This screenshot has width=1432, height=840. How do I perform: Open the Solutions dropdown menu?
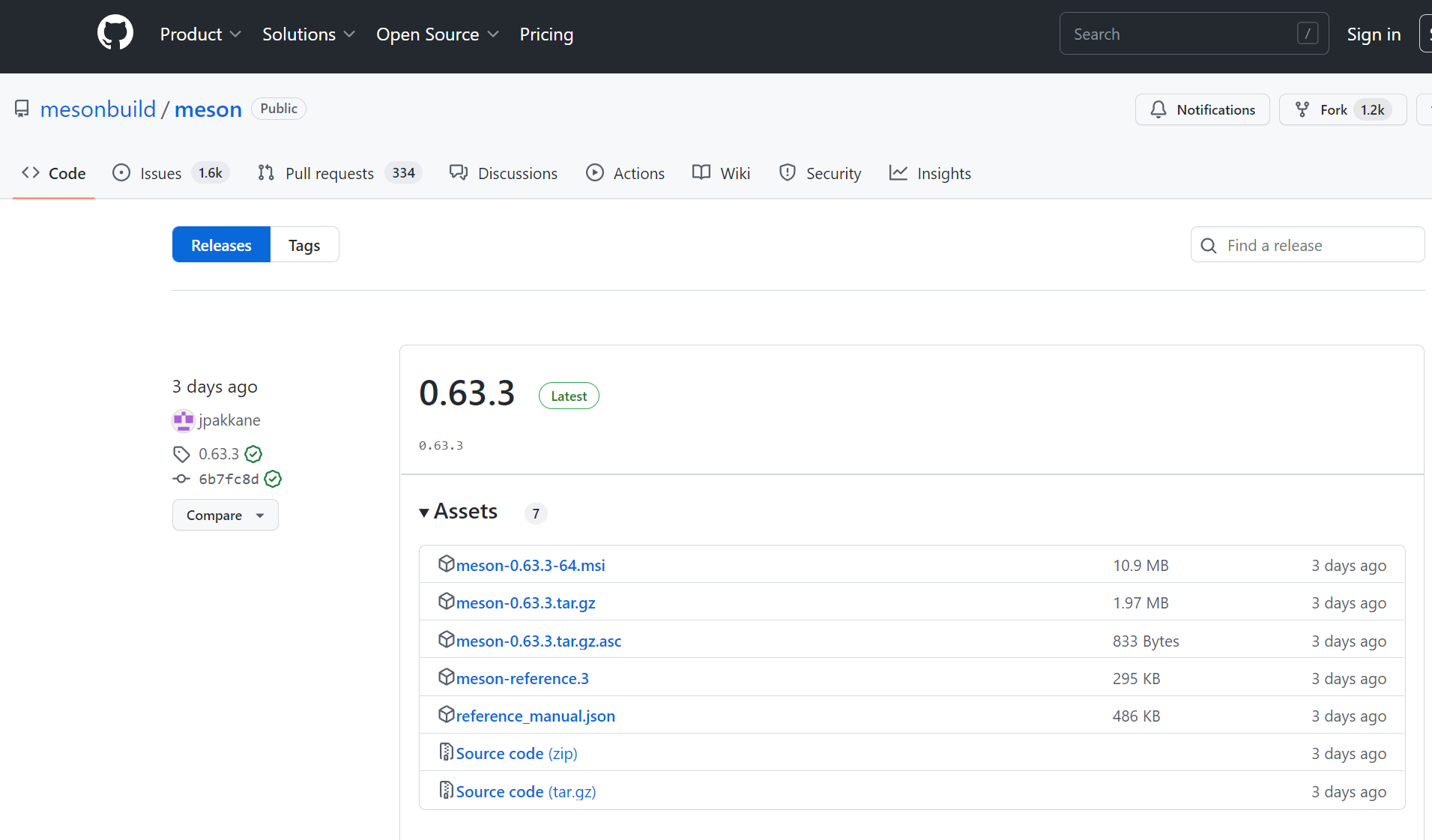pyautogui.click(x=309, y=34)
